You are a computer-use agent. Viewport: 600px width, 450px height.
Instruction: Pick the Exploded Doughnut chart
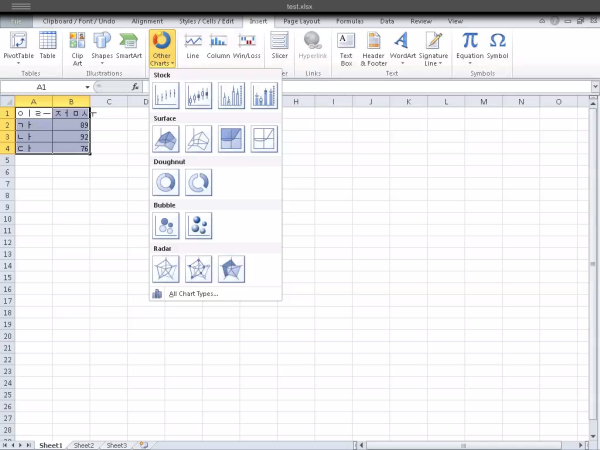click(x=199, y=182)
